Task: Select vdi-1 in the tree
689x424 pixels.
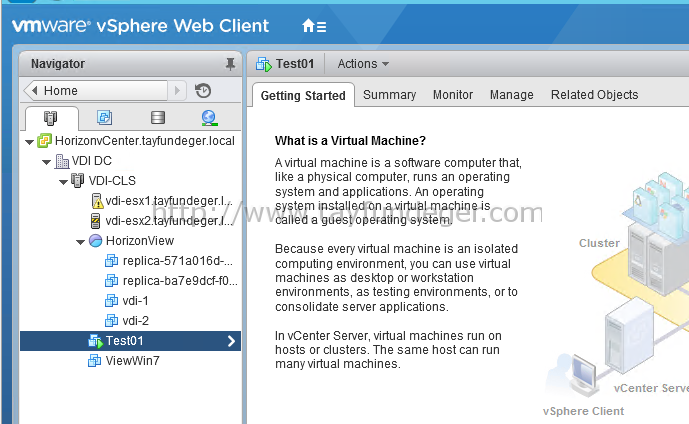Action: (135, 301)
